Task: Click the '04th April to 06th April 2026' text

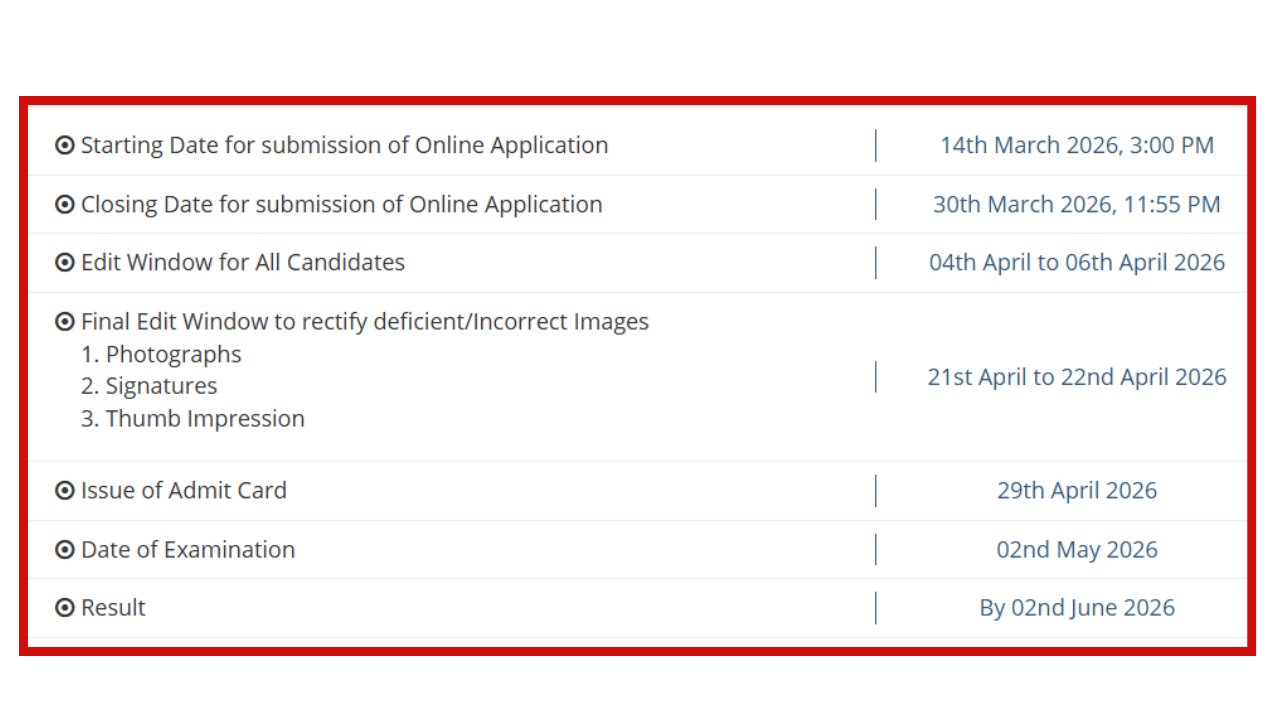Action: coord(1076,263)
